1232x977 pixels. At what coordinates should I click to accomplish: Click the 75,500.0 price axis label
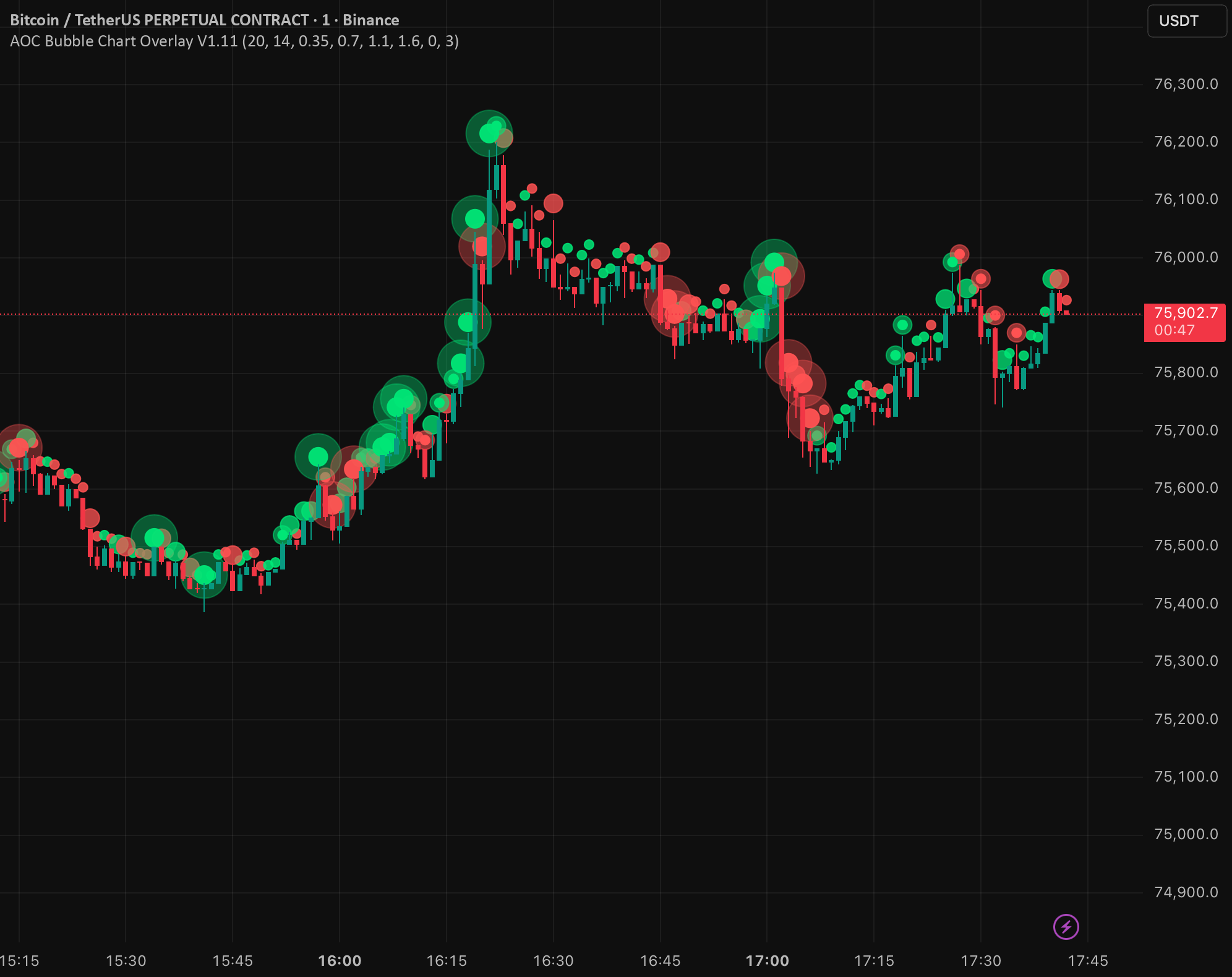click(x=1186, y=545)
